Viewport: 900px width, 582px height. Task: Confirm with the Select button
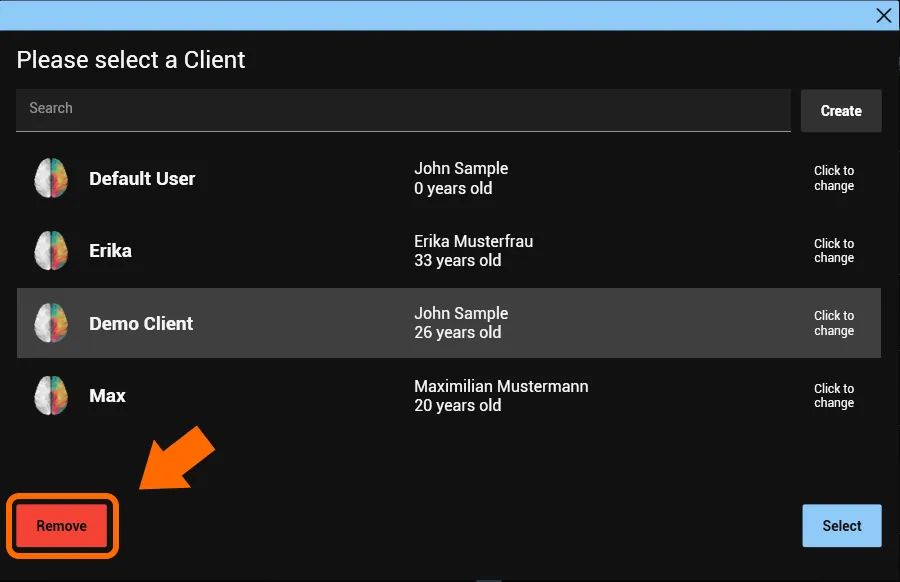(x=841, y=526)
